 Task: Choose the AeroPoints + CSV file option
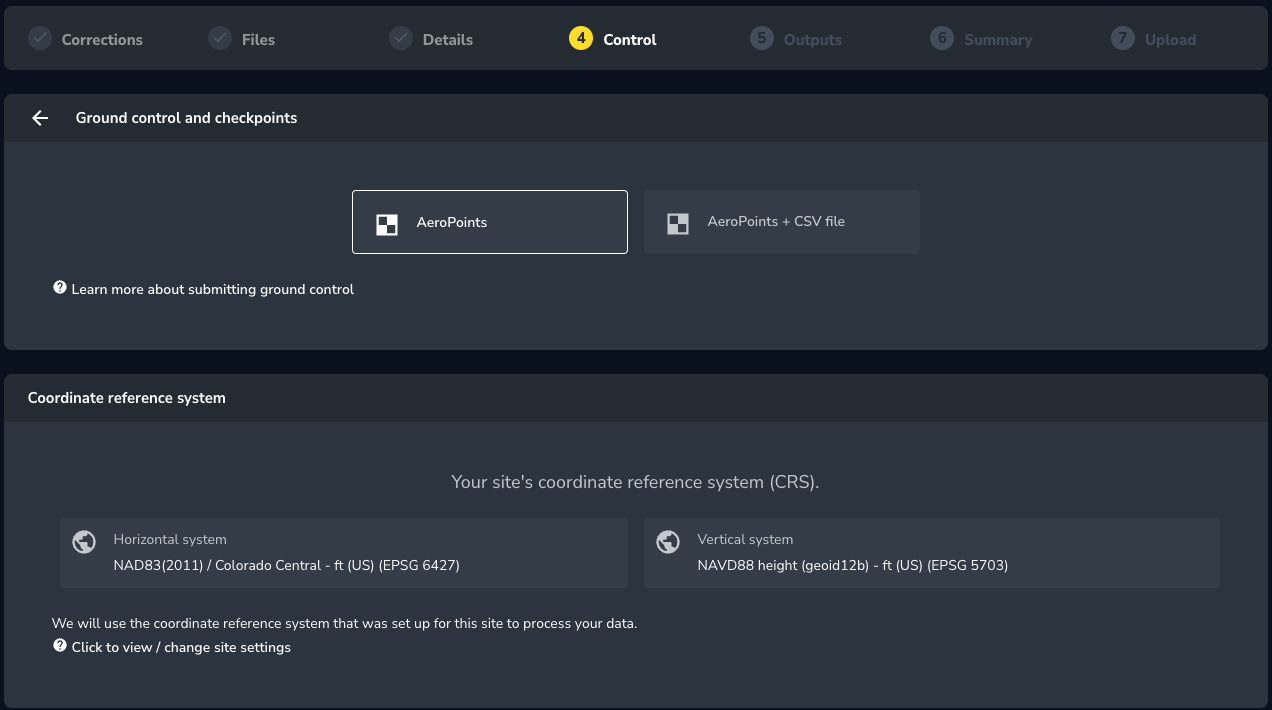(782, 222)
